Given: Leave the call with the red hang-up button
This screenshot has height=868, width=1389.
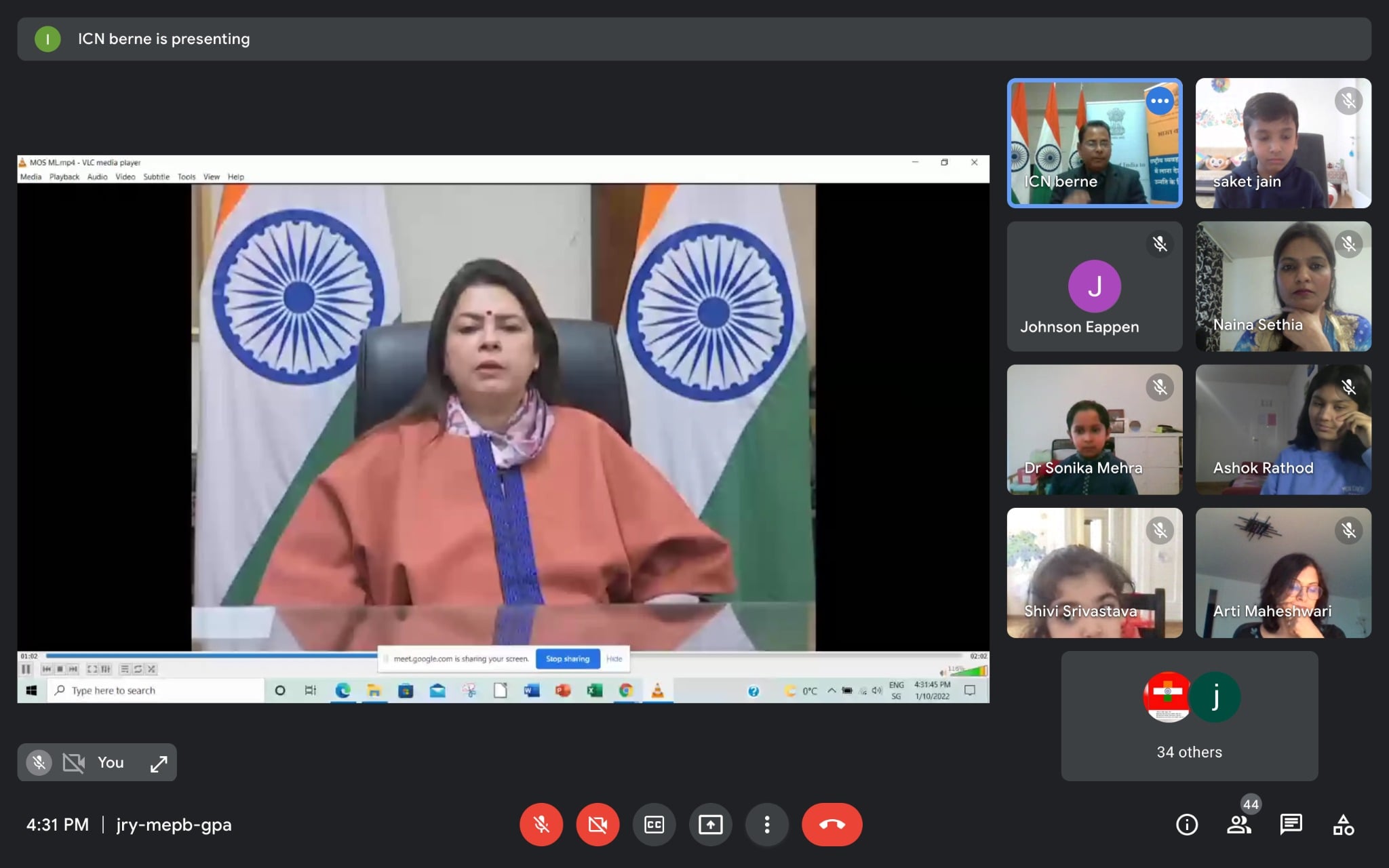Looking at the screenshot, I should tap(832, 825).
